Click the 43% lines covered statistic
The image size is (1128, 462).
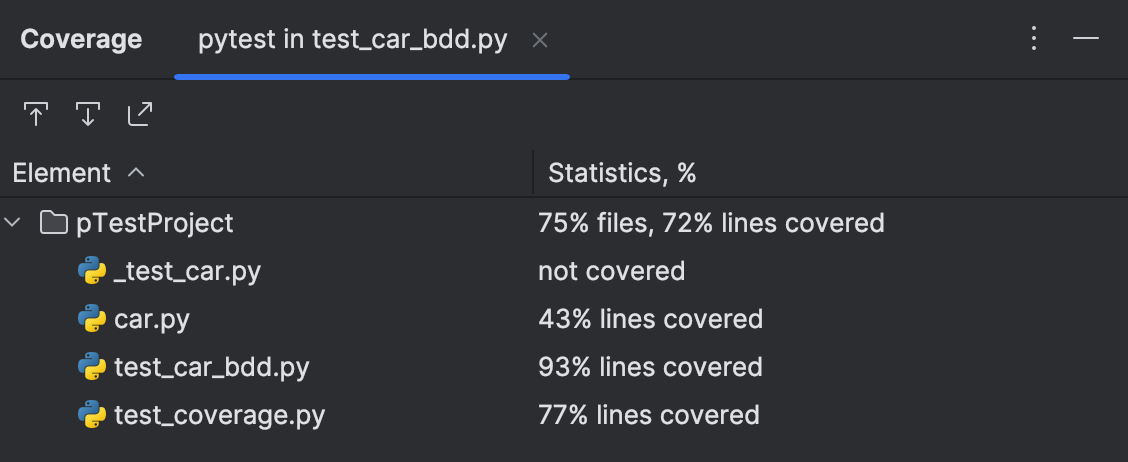(650, 319)
